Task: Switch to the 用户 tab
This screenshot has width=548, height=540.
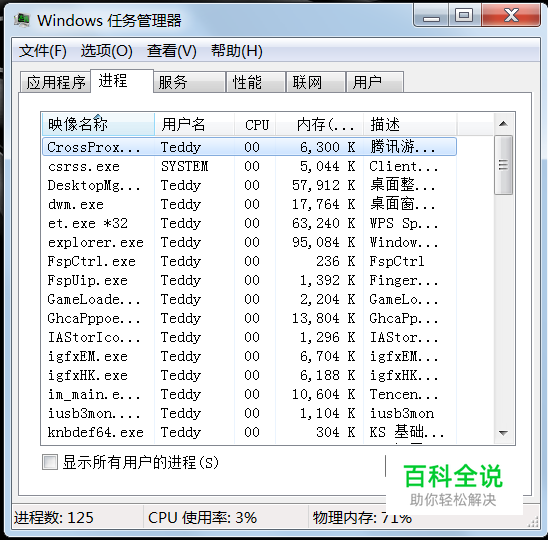Action: [x=375, y=82]
